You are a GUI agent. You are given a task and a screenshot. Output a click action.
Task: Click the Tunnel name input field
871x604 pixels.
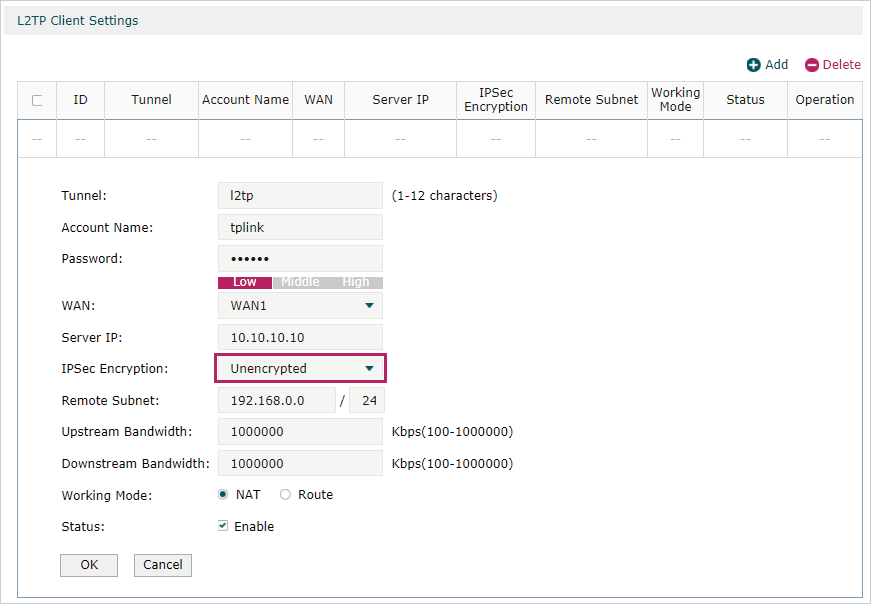(300, 196)
